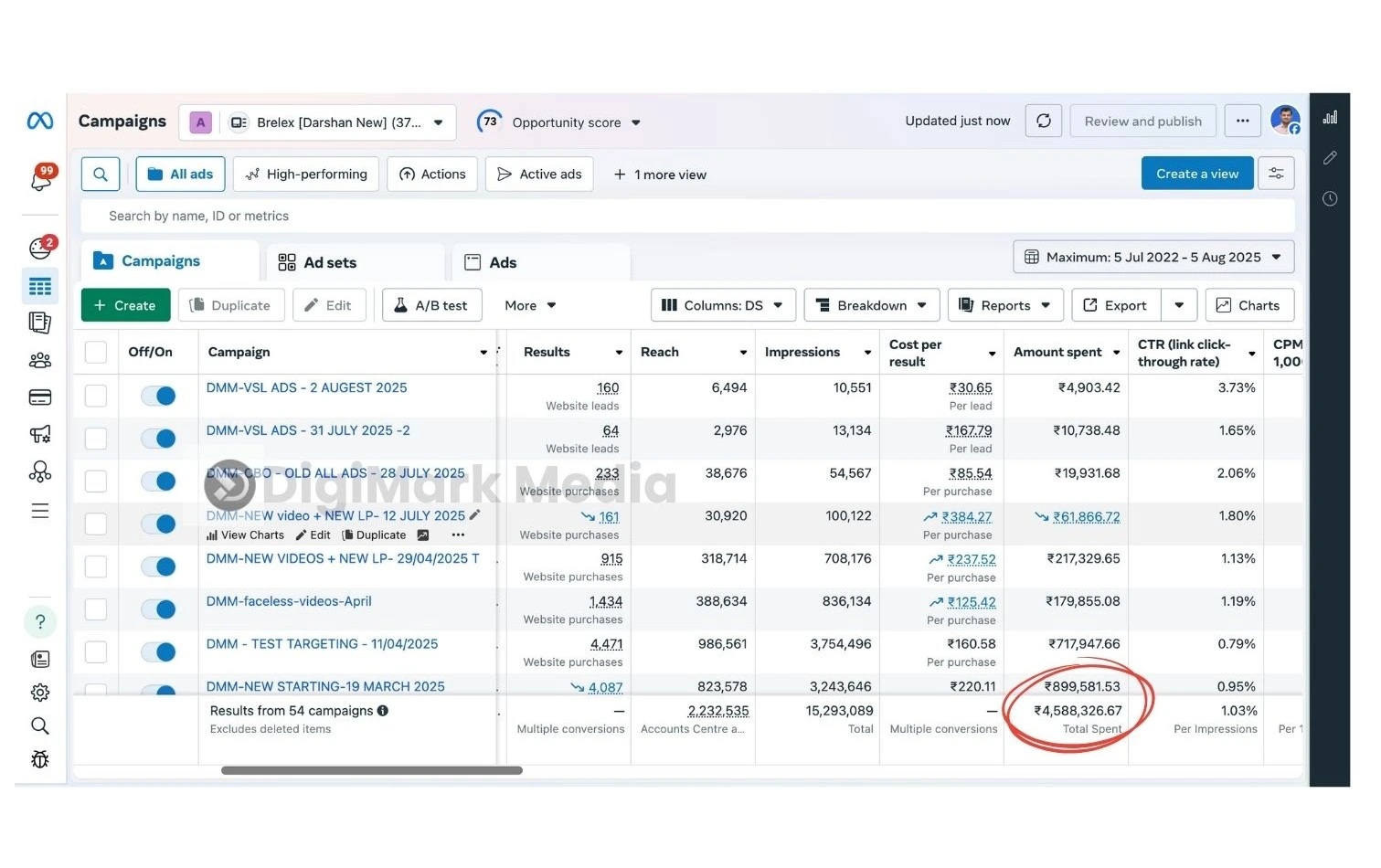Expand the date range dropdown
Image resolution: width=1381 pixels, height=868 pixels.
coord(1153,258)
